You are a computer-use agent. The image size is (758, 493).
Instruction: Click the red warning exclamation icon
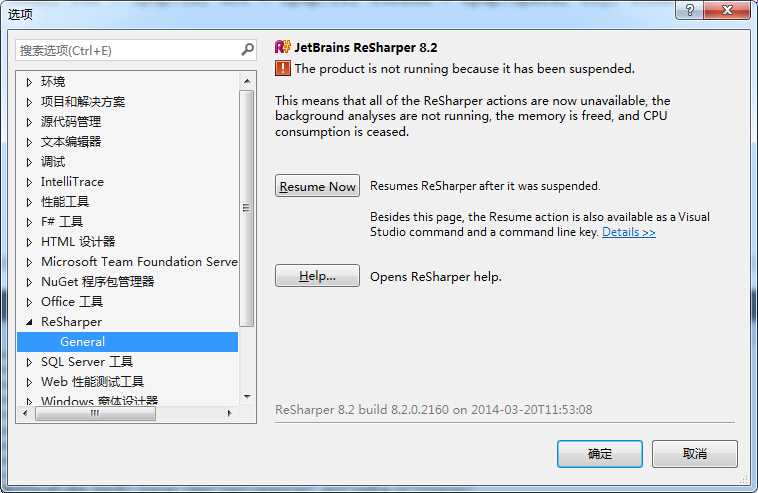click(x=283, y=68)
